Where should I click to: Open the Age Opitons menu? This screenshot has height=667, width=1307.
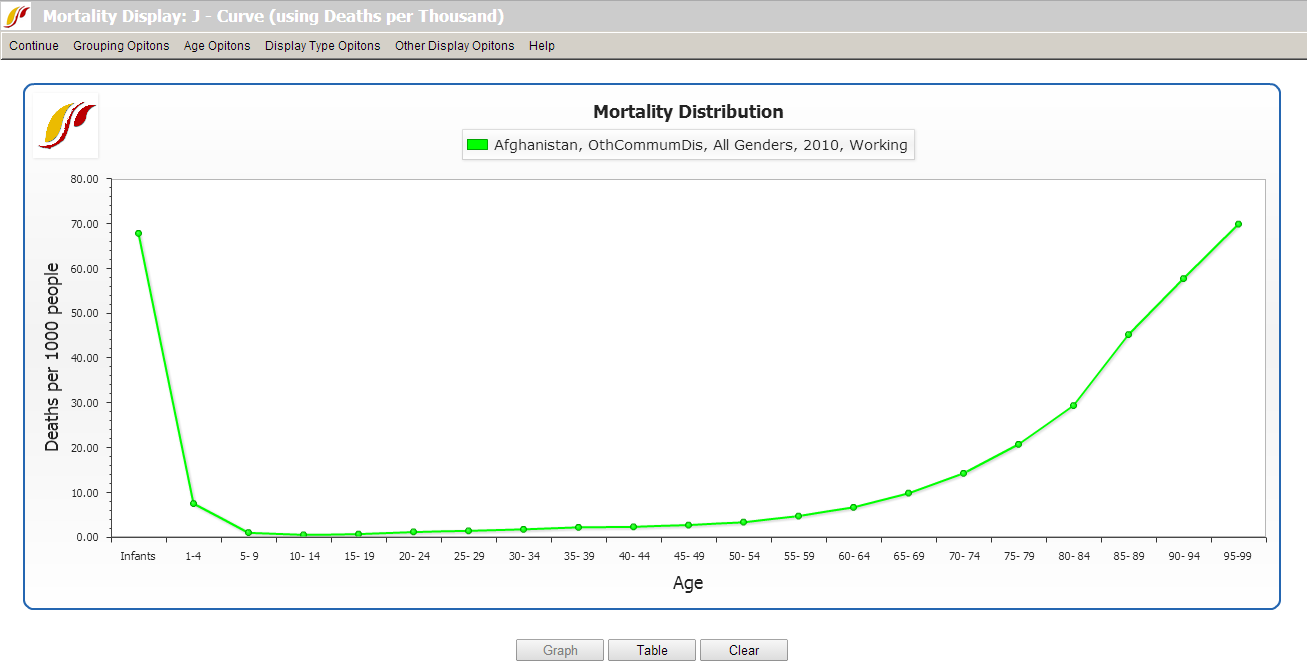217,46
